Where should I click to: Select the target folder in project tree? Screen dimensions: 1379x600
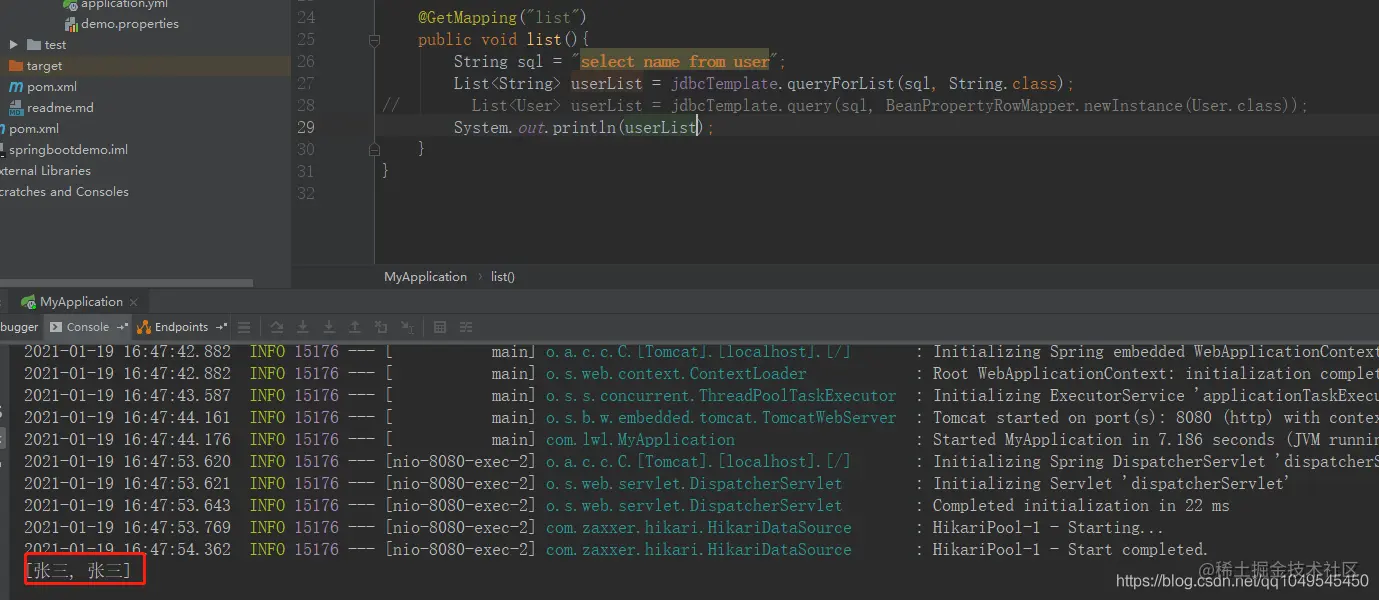(x=44, y=66)
